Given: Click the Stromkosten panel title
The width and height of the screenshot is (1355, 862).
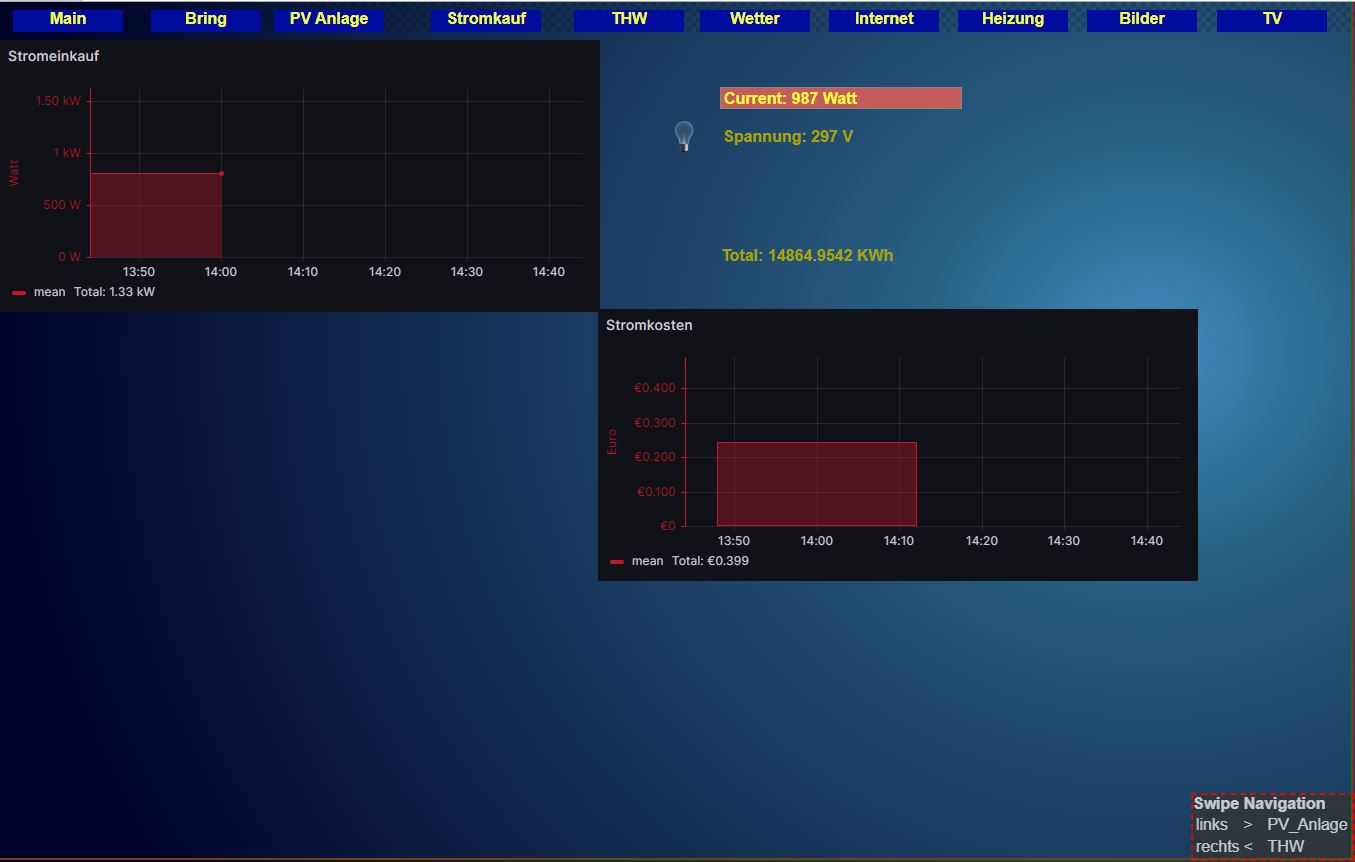Looking at the screenshot, I should [649, 326].
